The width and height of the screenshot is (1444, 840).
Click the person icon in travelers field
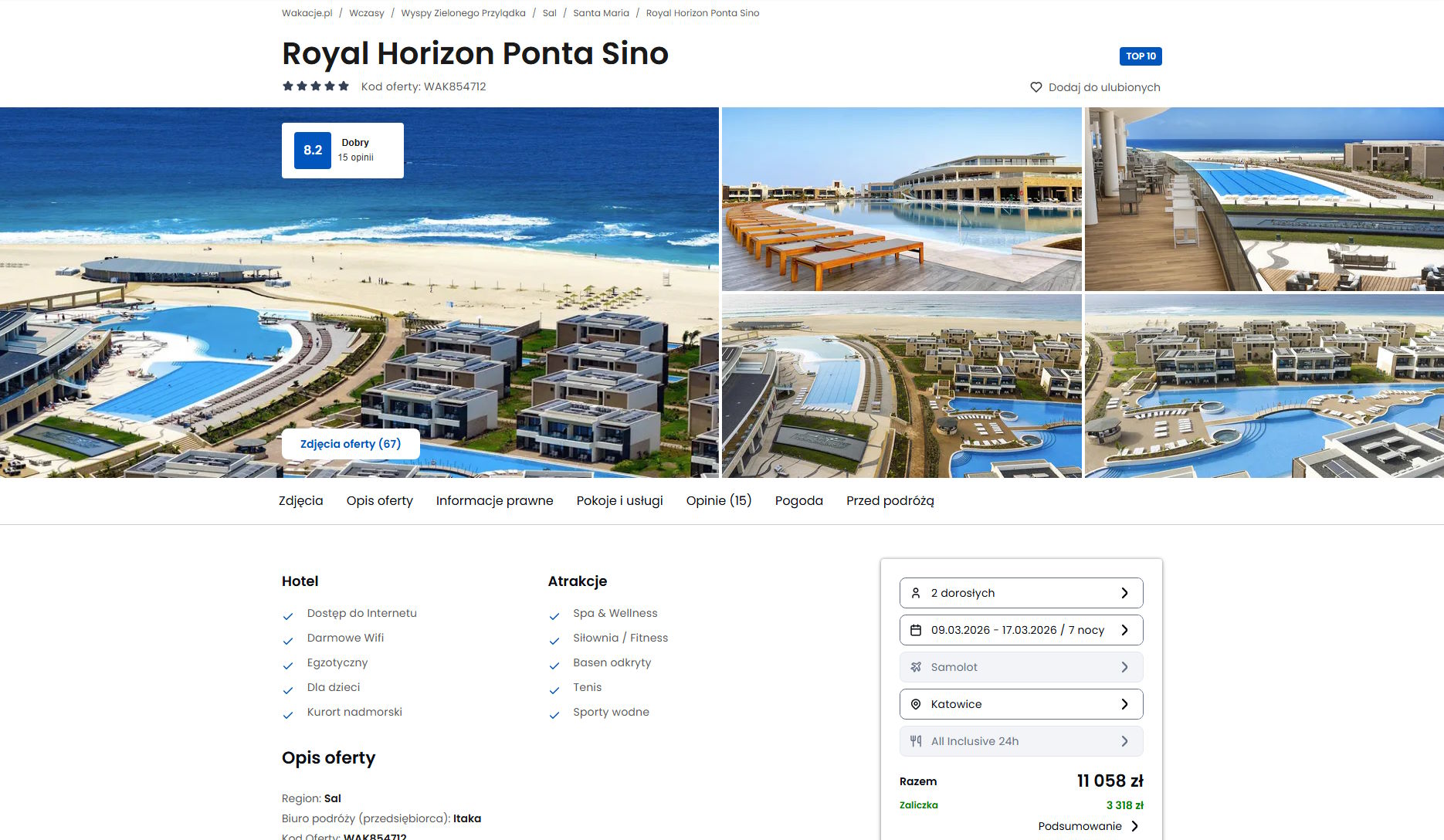point(916,593)
